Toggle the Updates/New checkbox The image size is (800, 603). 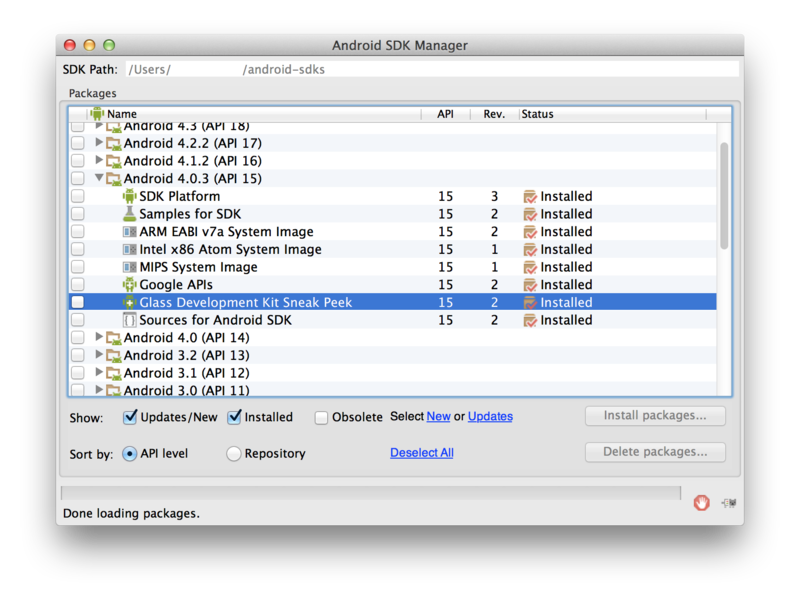(x=130, y=417)
